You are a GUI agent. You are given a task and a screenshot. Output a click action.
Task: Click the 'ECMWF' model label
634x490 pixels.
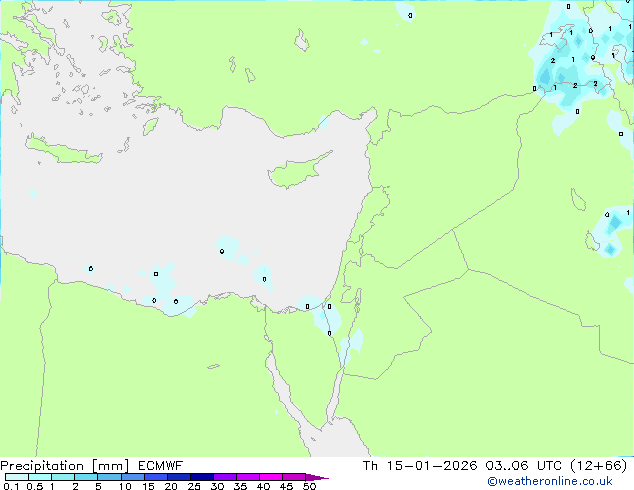click(161, 466)
